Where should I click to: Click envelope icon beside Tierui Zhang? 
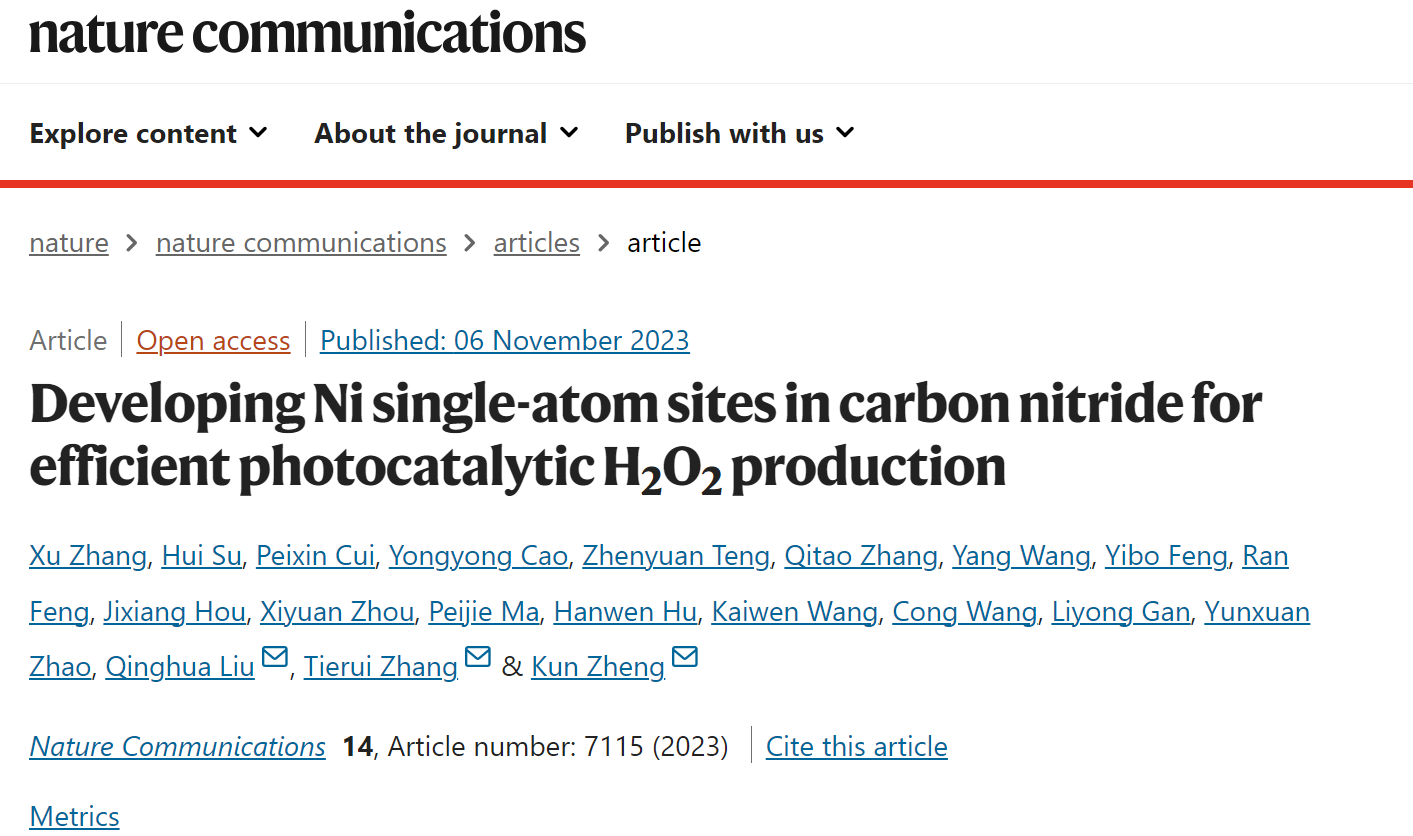(478, 658)
